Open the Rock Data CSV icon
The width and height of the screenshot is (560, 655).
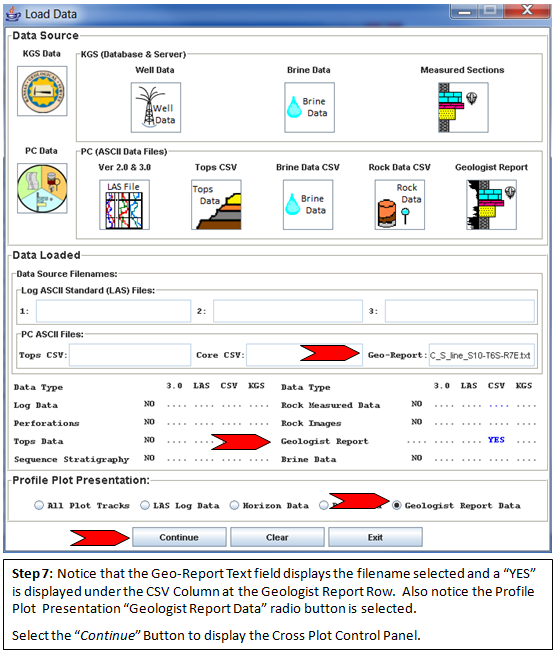tap(400, 205)
